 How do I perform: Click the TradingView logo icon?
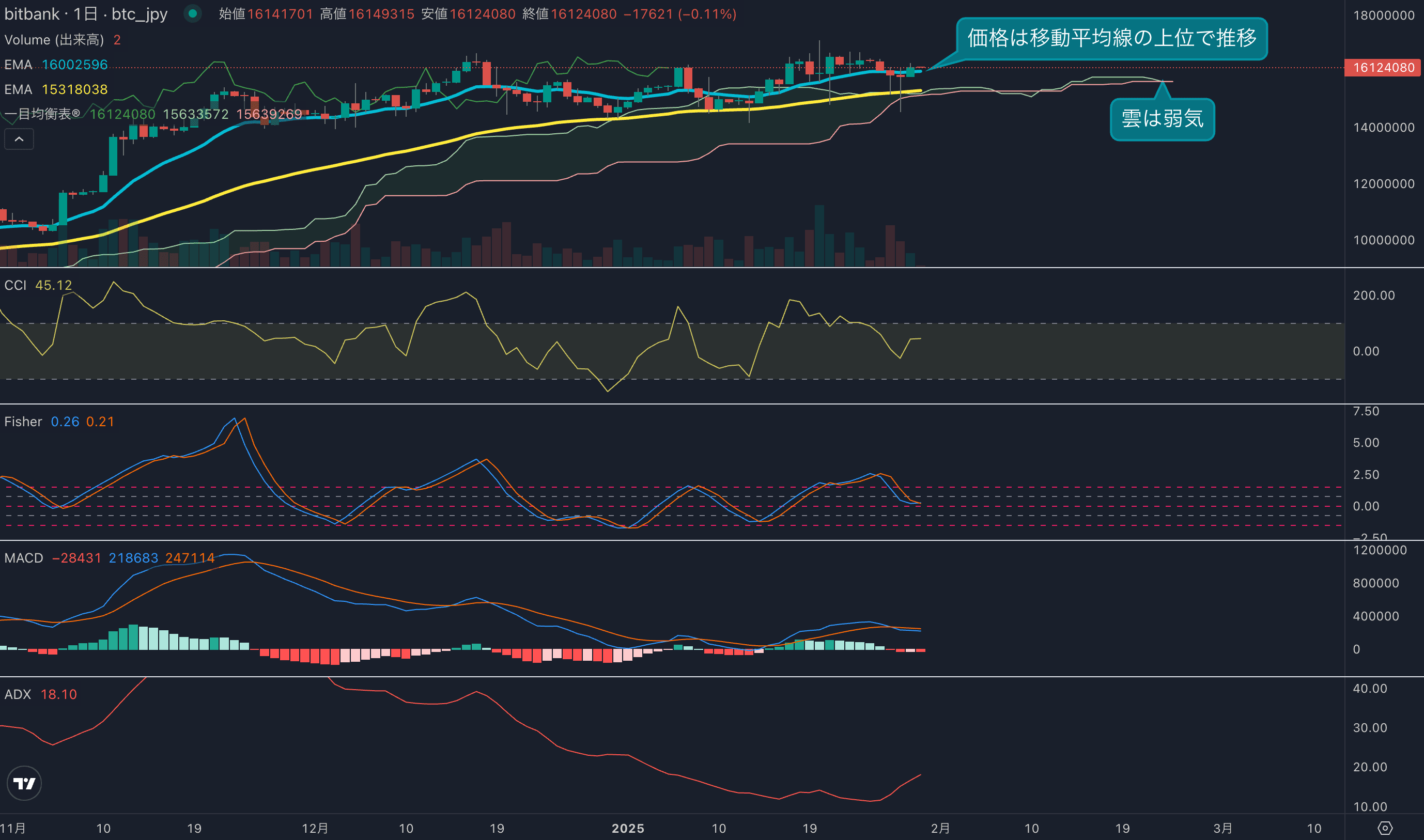coord(24,783)
